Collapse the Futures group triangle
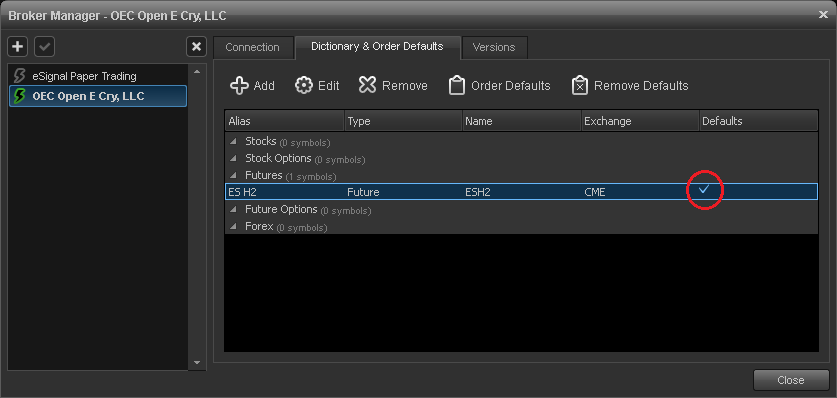Image resolution: width=837 pixels, height=398 pixels. [x=233, y=176]
